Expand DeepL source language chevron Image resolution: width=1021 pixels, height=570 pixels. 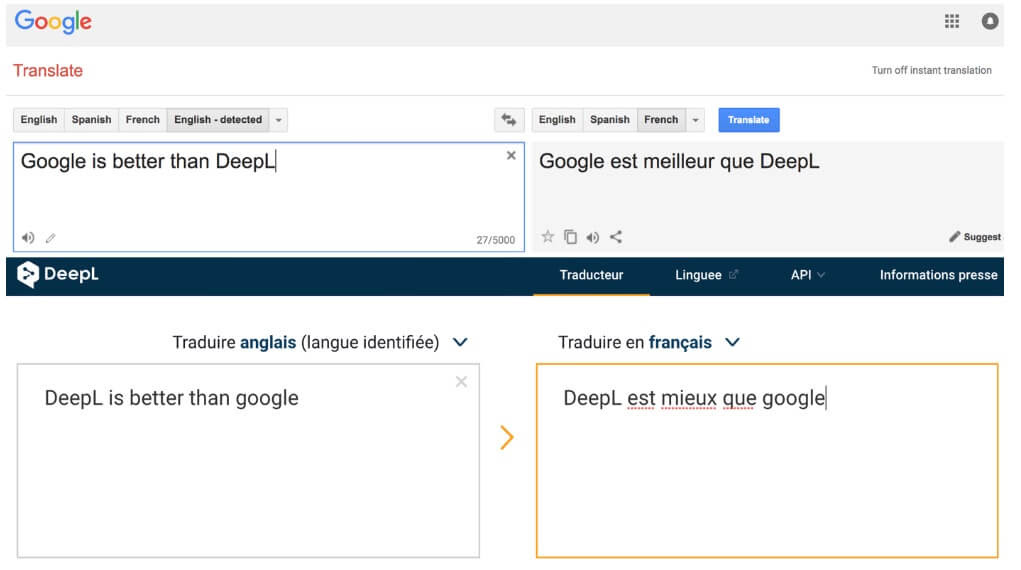(460, 342)
